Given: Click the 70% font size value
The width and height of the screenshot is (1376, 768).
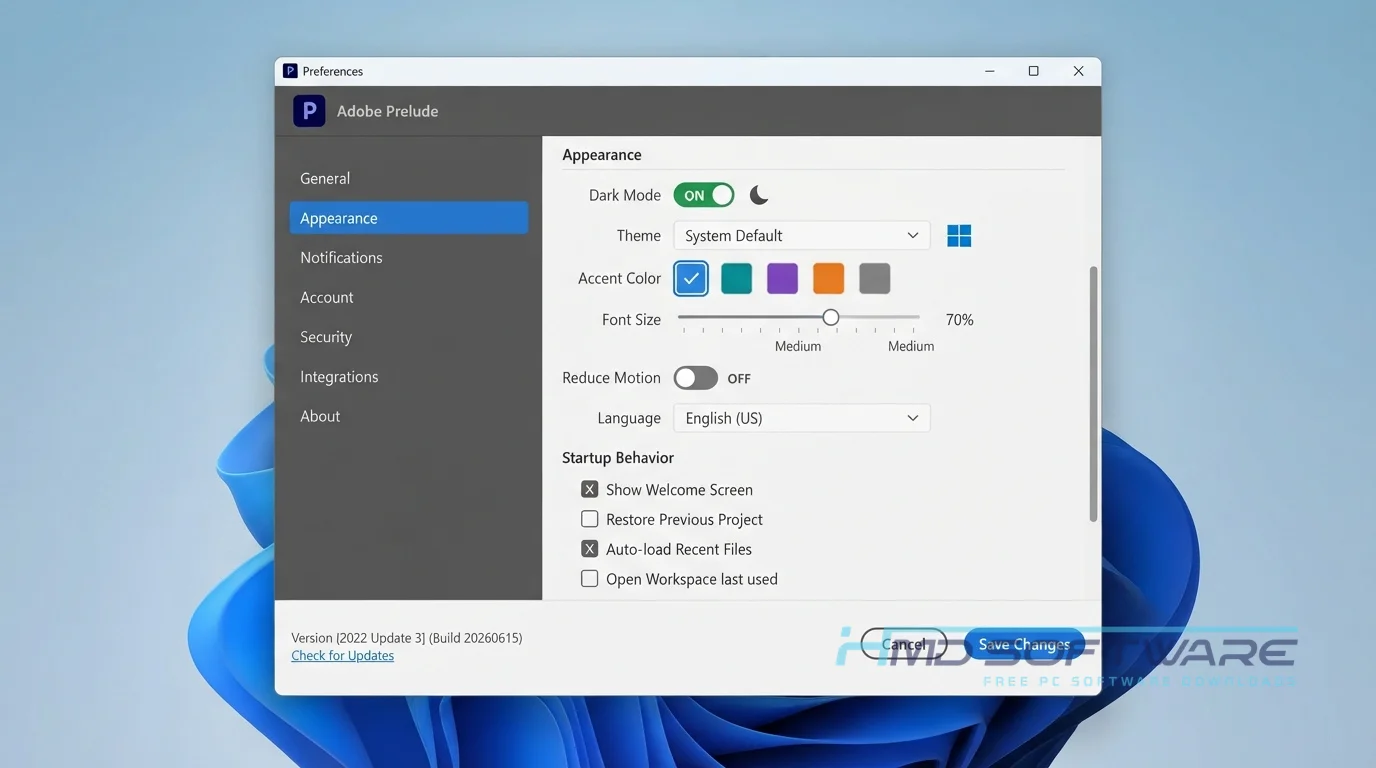Looking at the screenshot, I should click(x=960, y=320).
